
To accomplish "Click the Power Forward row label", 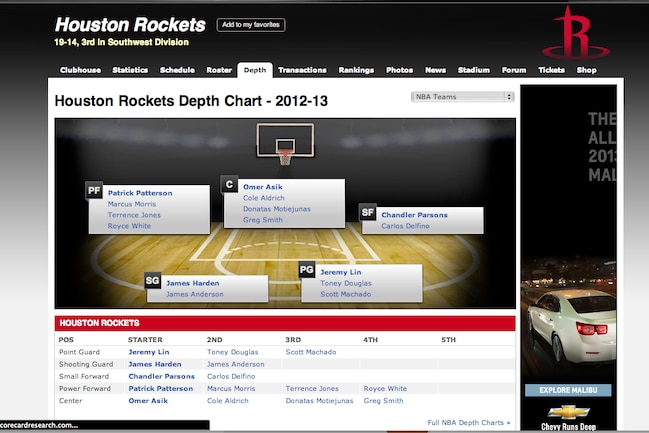I will click(x=84, y=388).
